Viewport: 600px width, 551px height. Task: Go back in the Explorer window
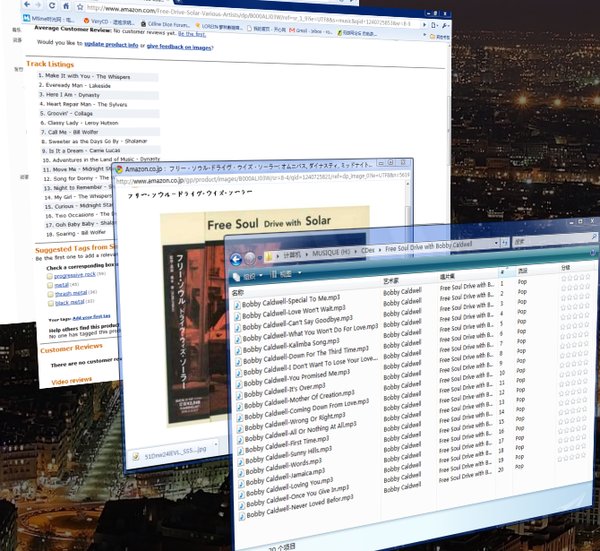point(236,259)
